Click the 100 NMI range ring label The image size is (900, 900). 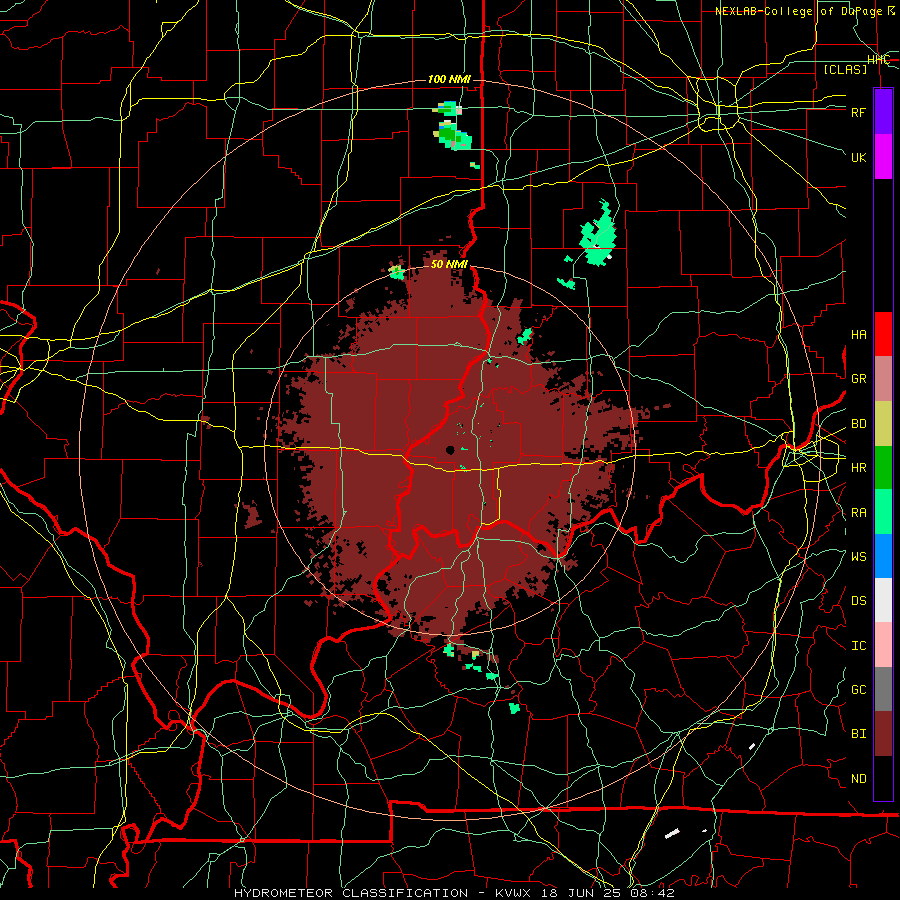[x=449, y=79]
